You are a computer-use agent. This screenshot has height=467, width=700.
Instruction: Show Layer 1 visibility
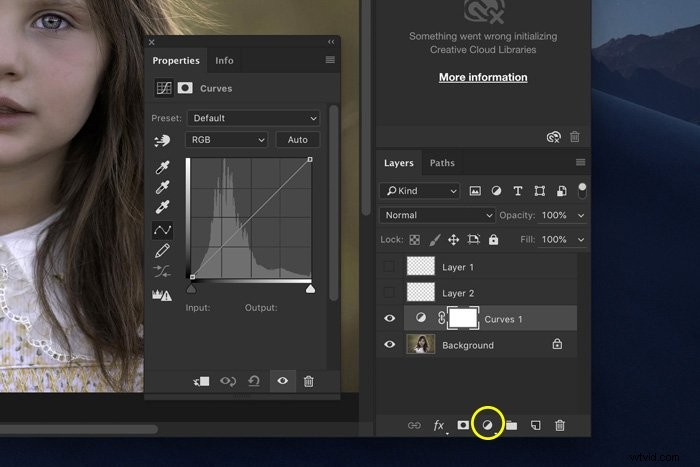point(389,267)
